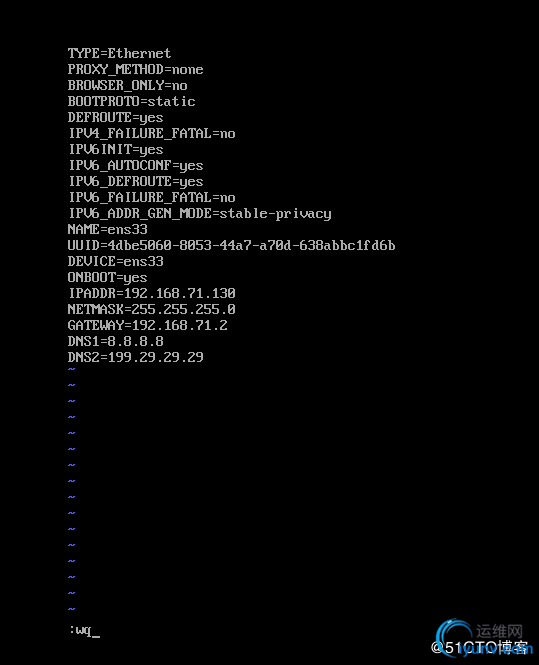The height and width of the screenshot is (665, 539).
Task: Click the BROWSER_ONLY=no line
Action: point(127,85)
